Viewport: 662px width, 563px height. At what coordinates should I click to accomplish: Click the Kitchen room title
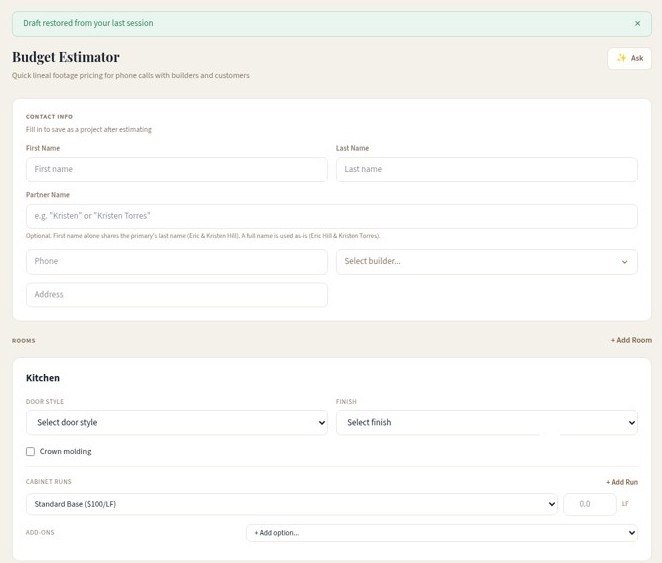pos(43,378)
